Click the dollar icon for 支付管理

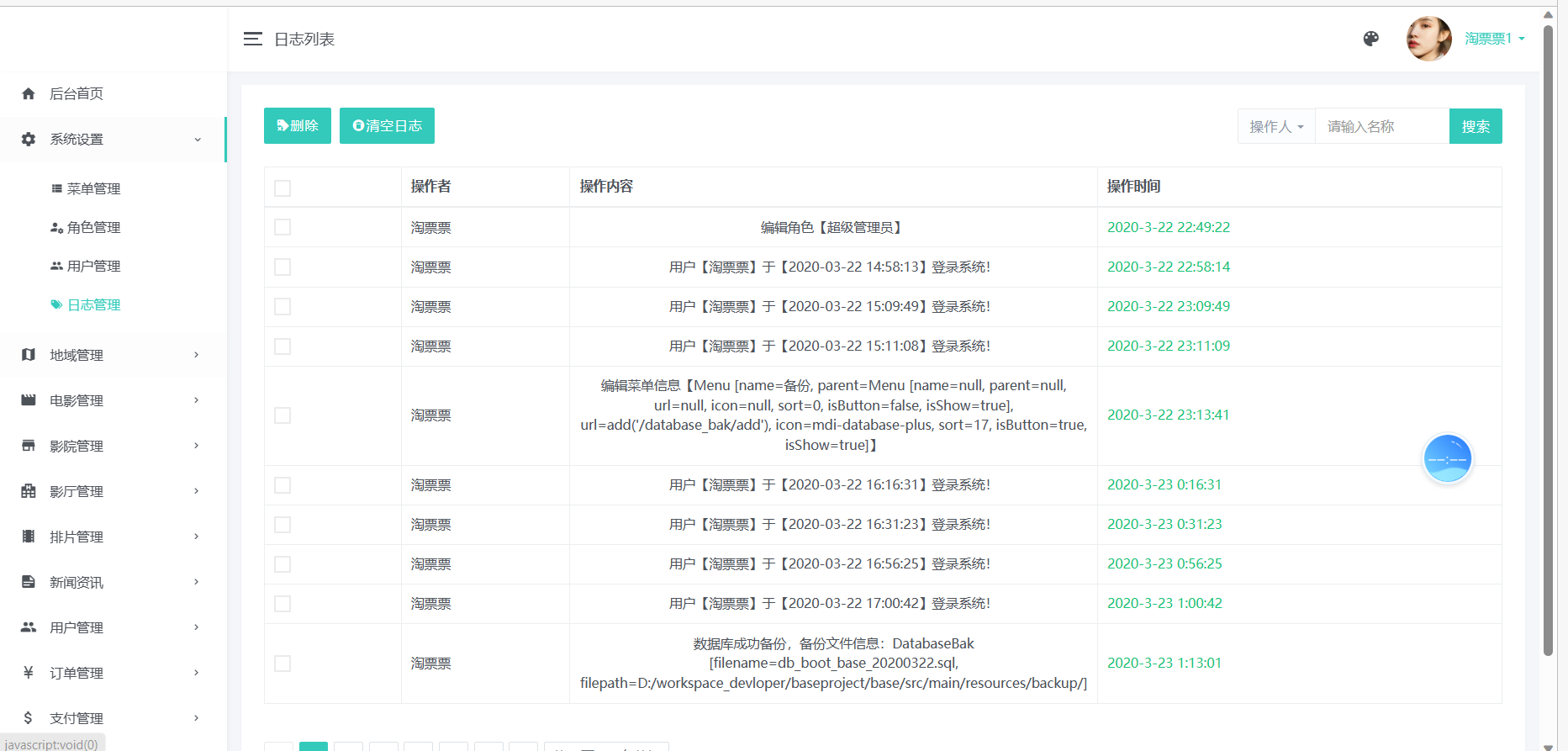[x=29, y=718]
